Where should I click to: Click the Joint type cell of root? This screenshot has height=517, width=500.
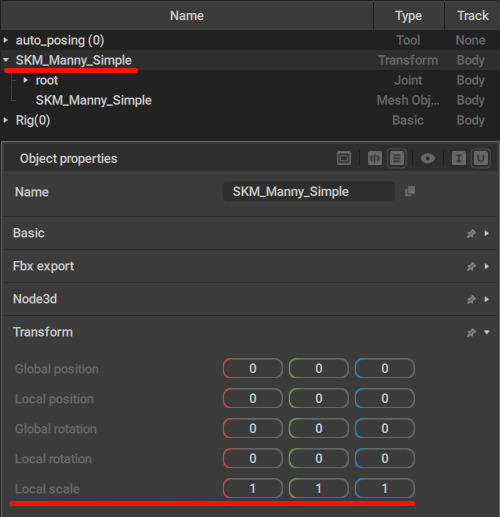click(408, 80)
